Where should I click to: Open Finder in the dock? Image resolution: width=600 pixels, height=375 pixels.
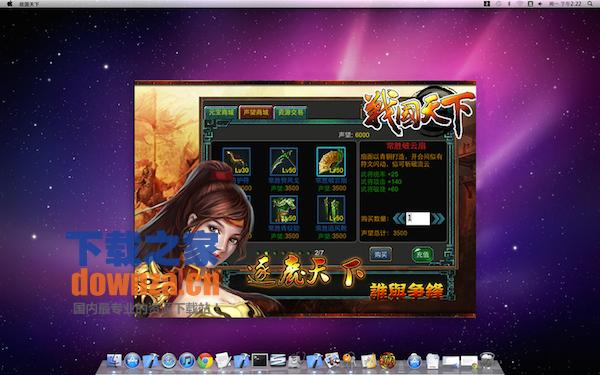[x=114, y=360]
